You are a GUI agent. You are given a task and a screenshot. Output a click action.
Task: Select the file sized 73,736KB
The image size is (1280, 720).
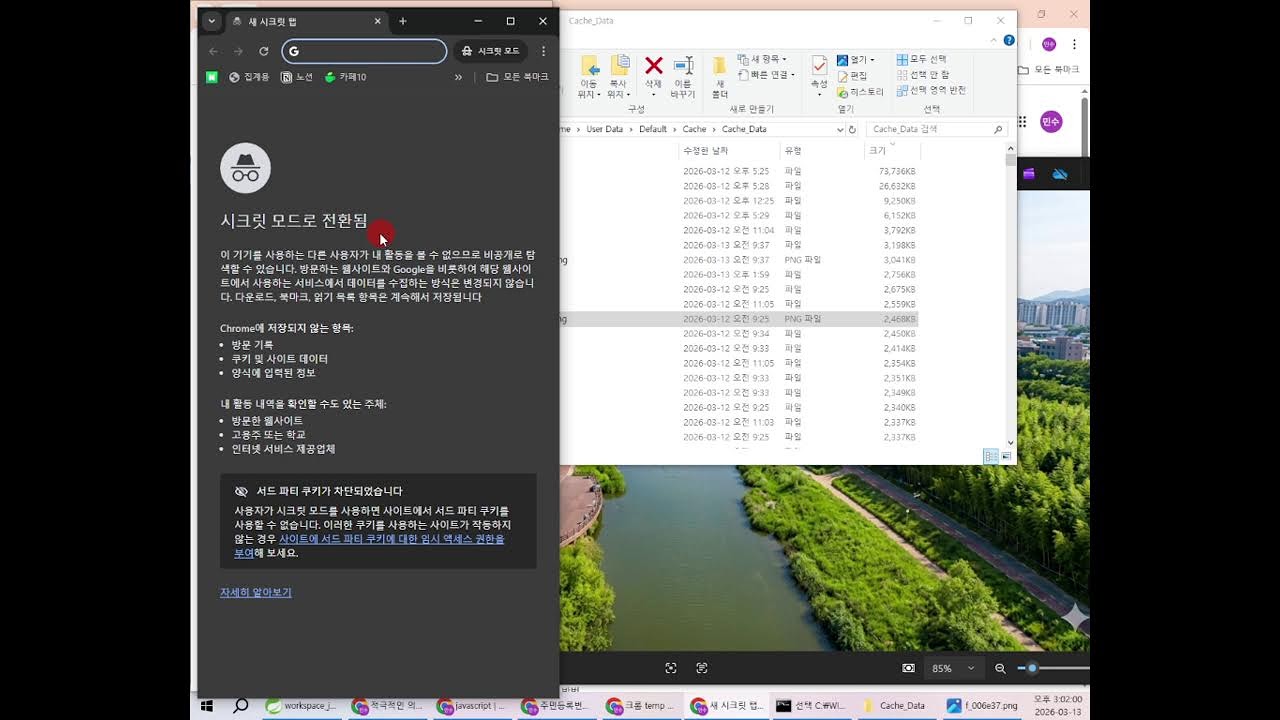[739, 171]
